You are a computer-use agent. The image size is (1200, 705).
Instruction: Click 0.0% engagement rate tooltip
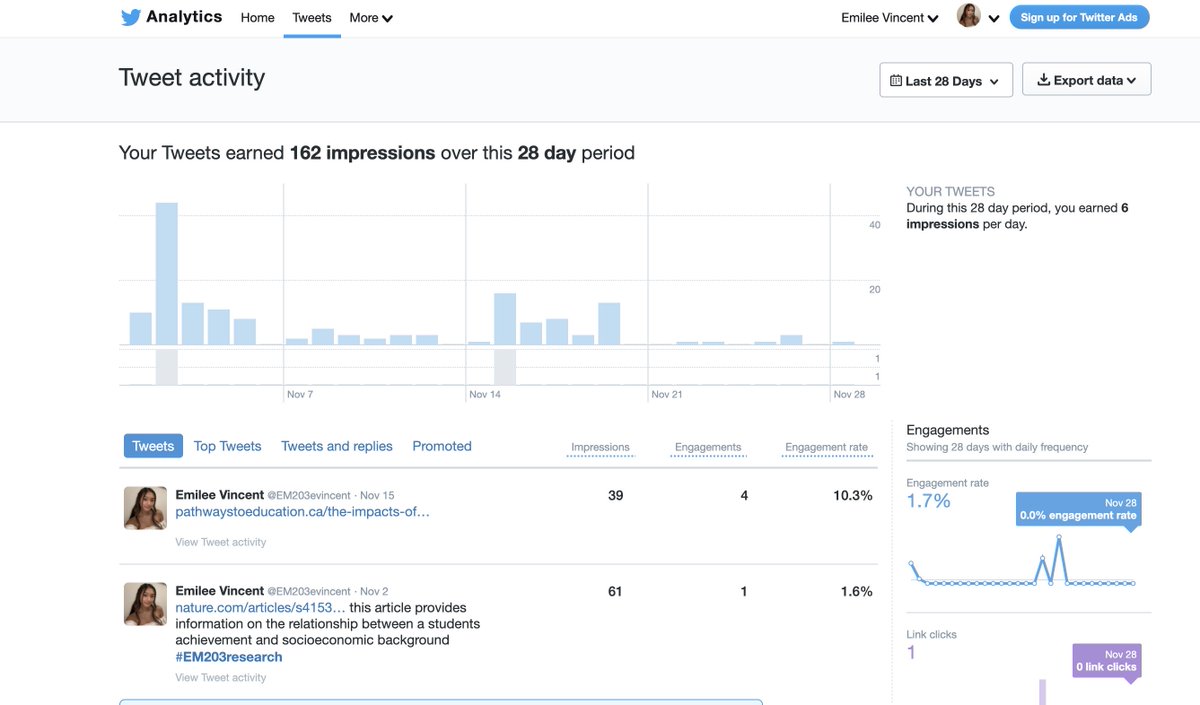[1079, 509]
